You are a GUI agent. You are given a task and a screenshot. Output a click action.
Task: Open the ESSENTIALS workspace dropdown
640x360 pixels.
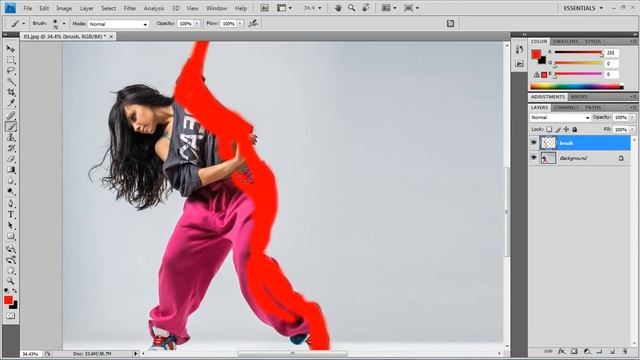583,8
